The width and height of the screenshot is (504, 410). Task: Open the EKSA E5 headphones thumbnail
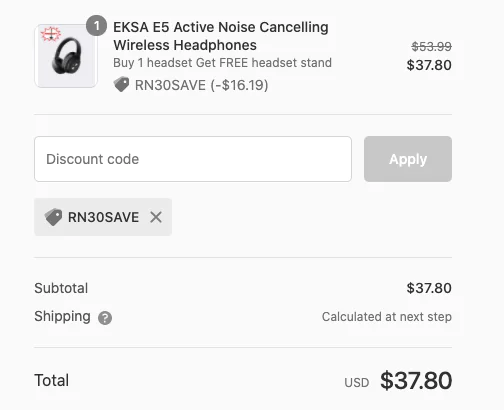66,56
